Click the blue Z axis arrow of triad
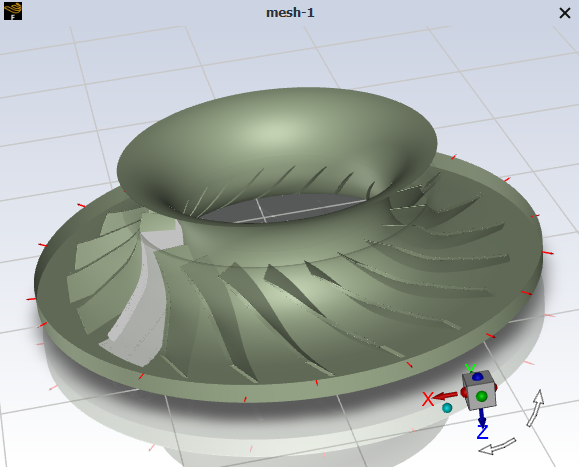The height and width of the screenshot is (470, 579). coord(482,418)
